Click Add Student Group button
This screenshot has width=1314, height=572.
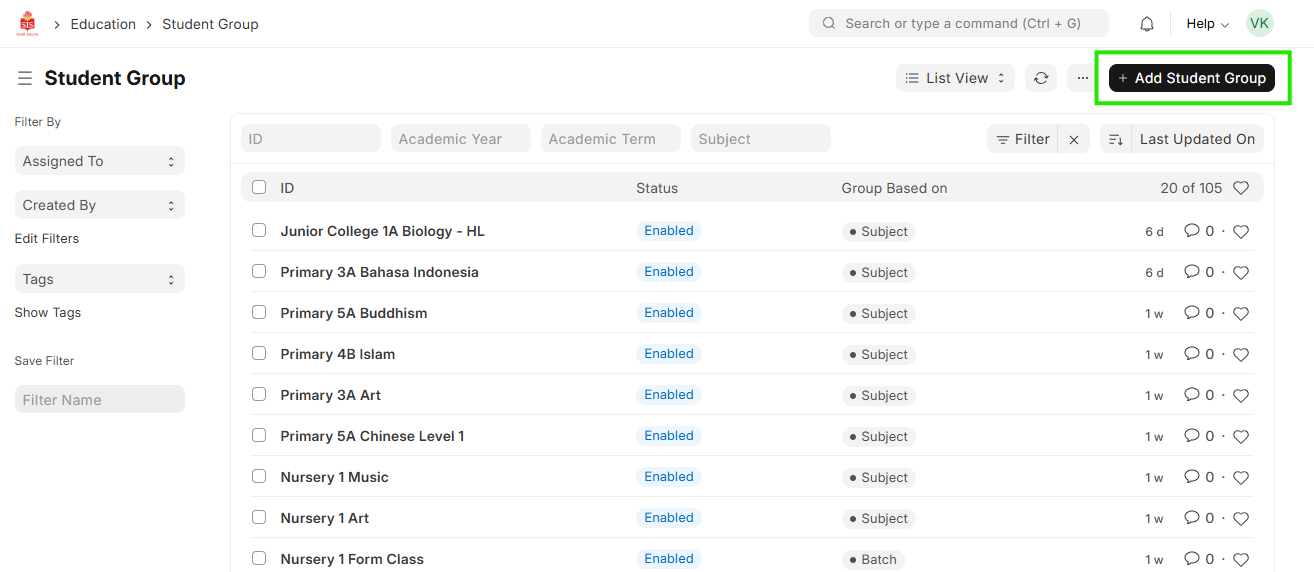[x=1191, y=78]
